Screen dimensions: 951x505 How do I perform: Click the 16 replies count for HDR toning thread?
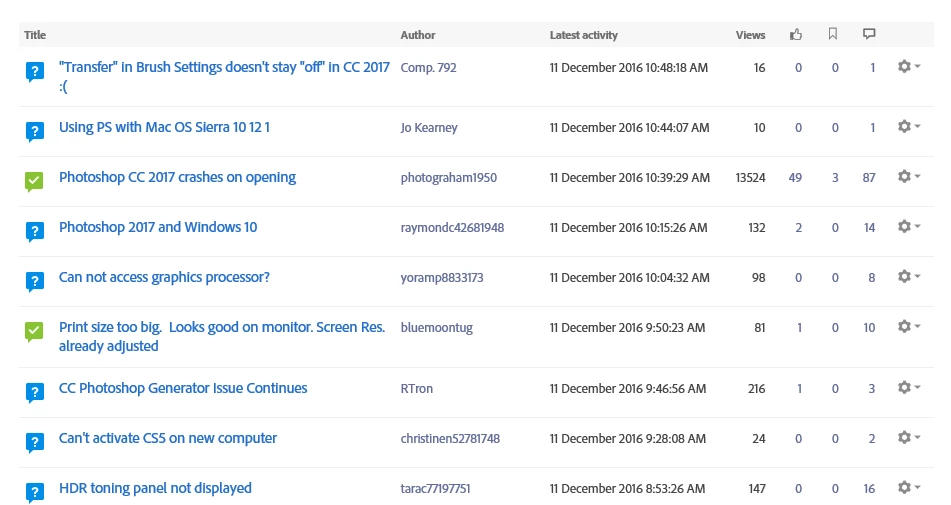coord(869,489)
